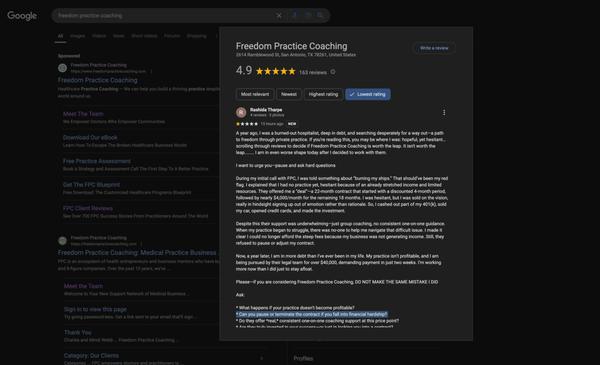Click the Write a review button
Viewport: 600px width, 365px height.
434,48
